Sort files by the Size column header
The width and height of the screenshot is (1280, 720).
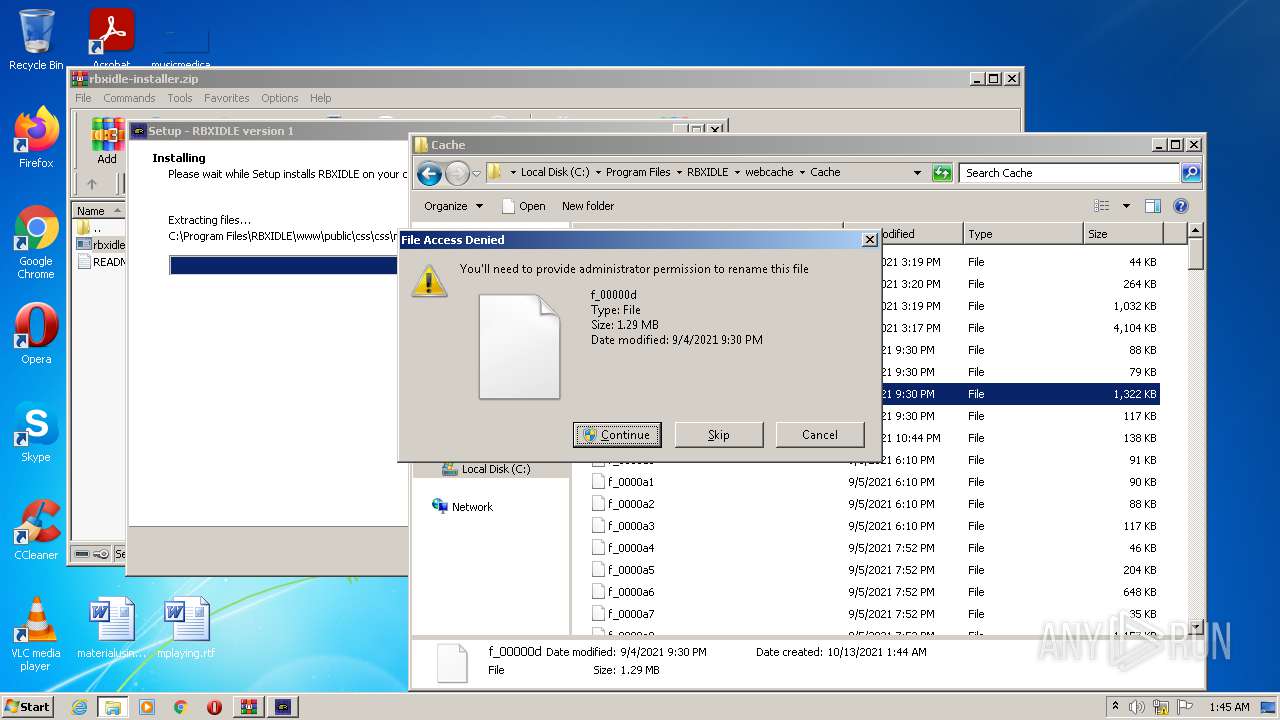tap(1123, 234)
